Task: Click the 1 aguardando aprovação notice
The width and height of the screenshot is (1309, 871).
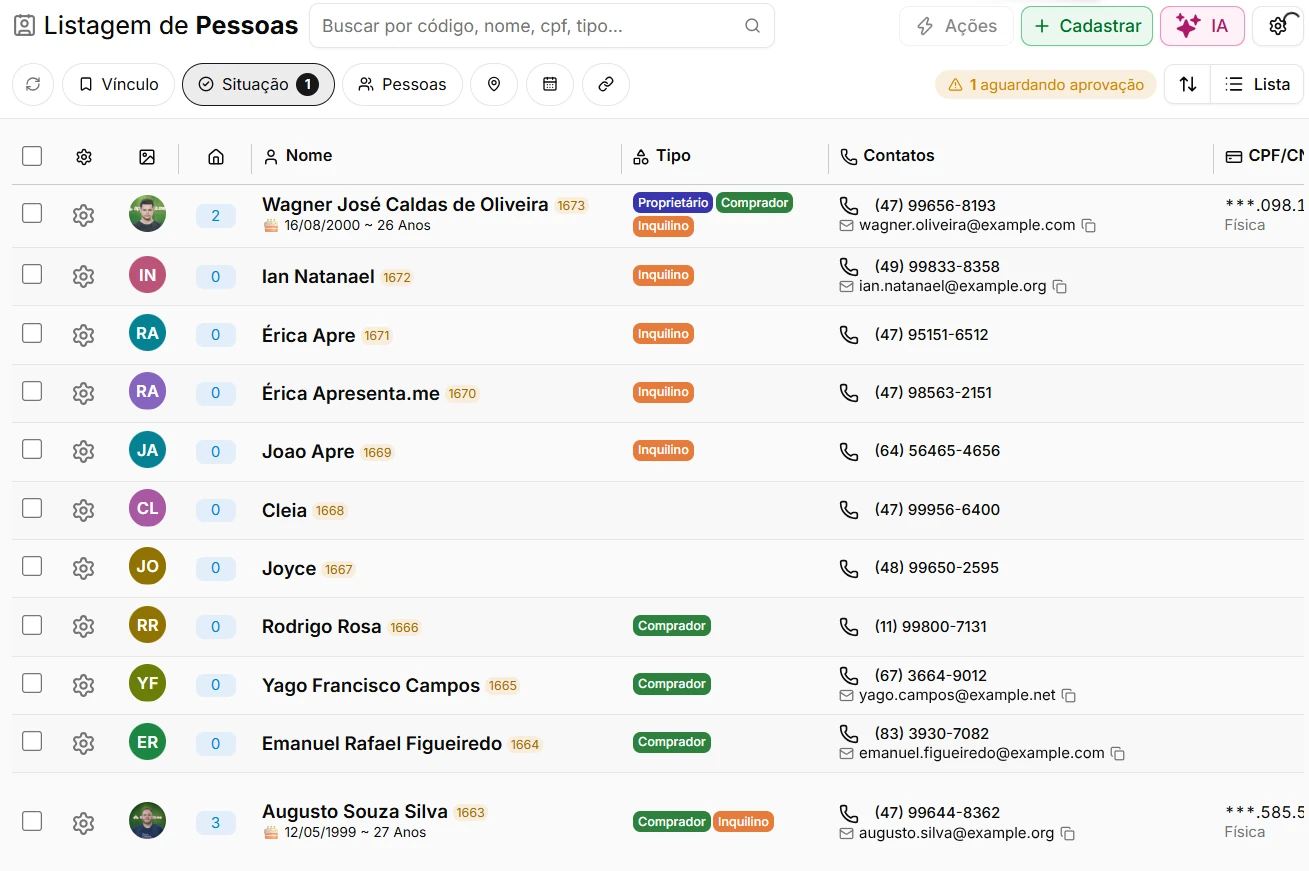Action: [1046, 85]
